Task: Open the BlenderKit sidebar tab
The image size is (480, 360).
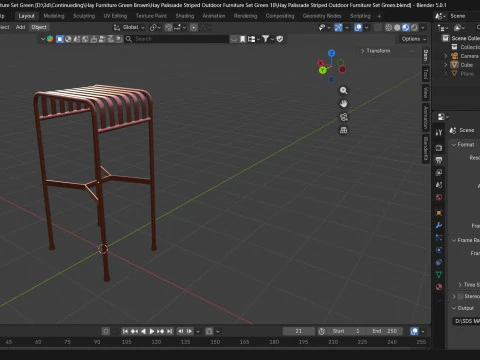Action: coord(426,149)
